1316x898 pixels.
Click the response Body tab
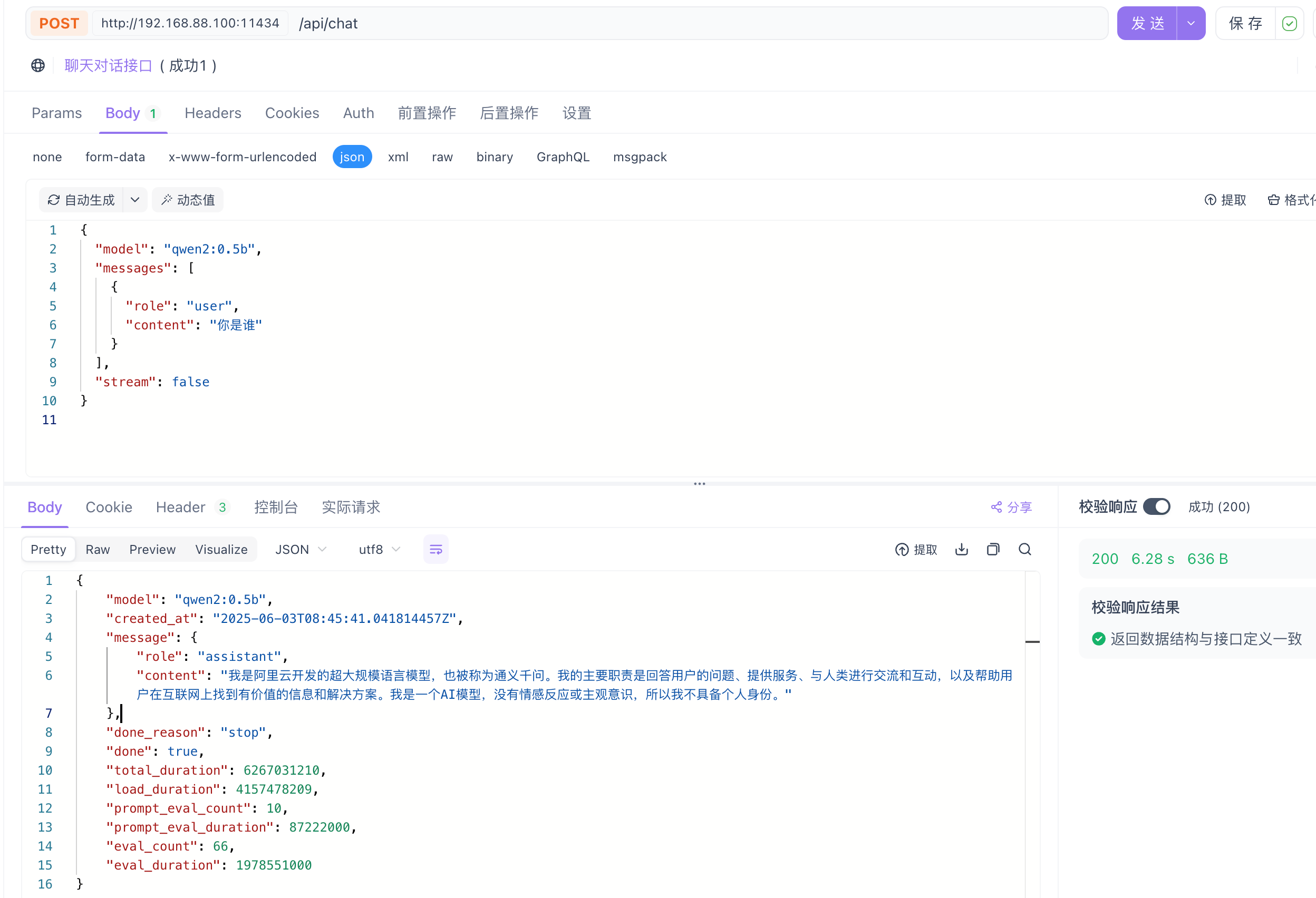point(45,507)
